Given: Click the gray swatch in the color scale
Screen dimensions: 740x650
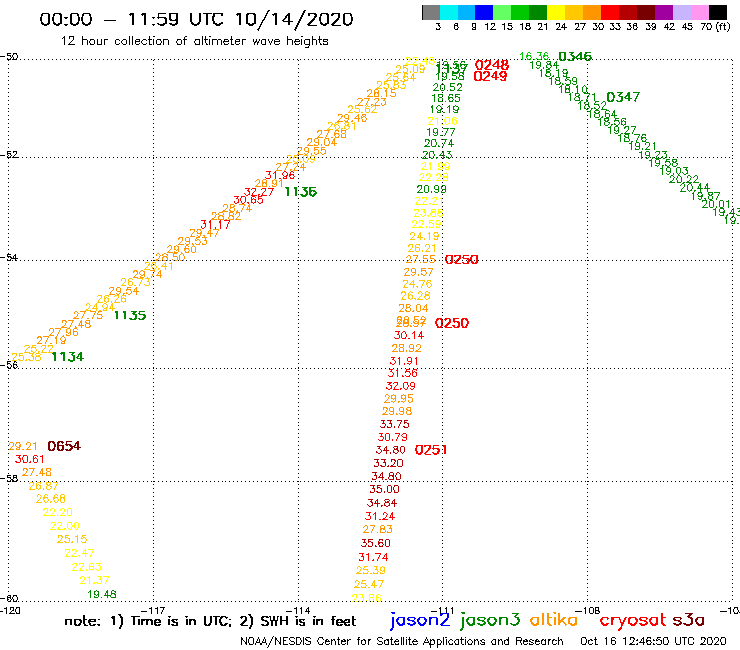Looking at the screenshot, I should [431, 13].
